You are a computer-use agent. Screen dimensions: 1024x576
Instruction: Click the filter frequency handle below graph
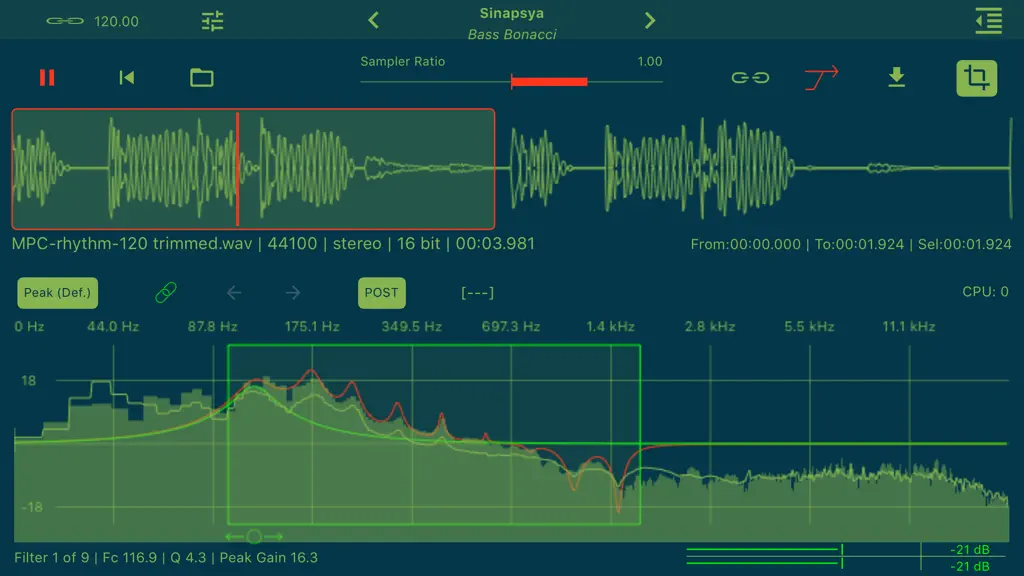pos(254,536)
